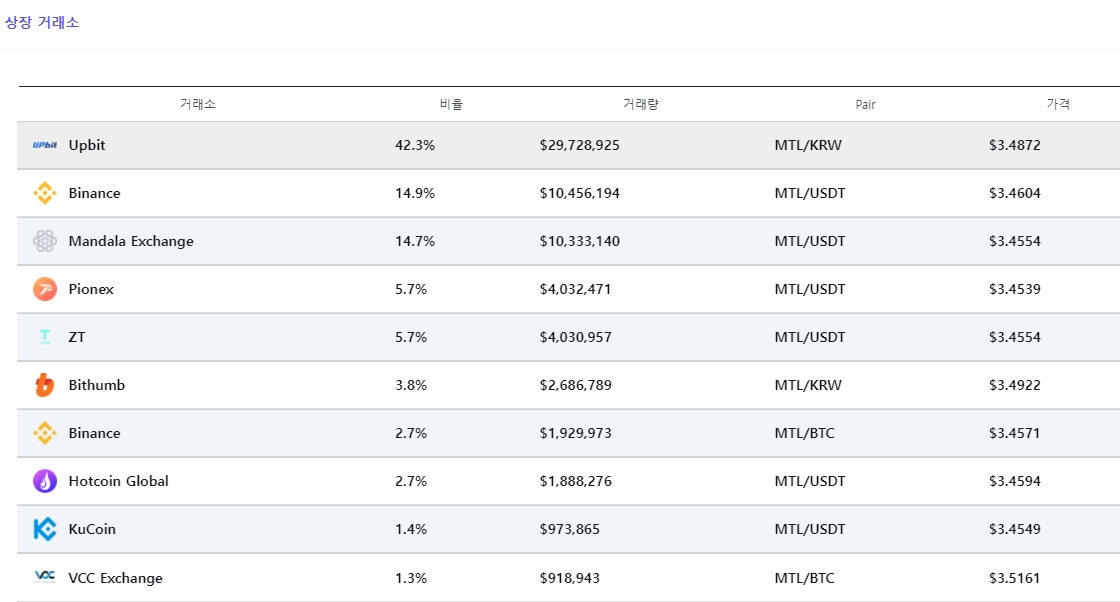Open the KuCoin exchange name link
Viewport: 1120px width, 602px height.
pyautogui.click(x=92, y=528)
